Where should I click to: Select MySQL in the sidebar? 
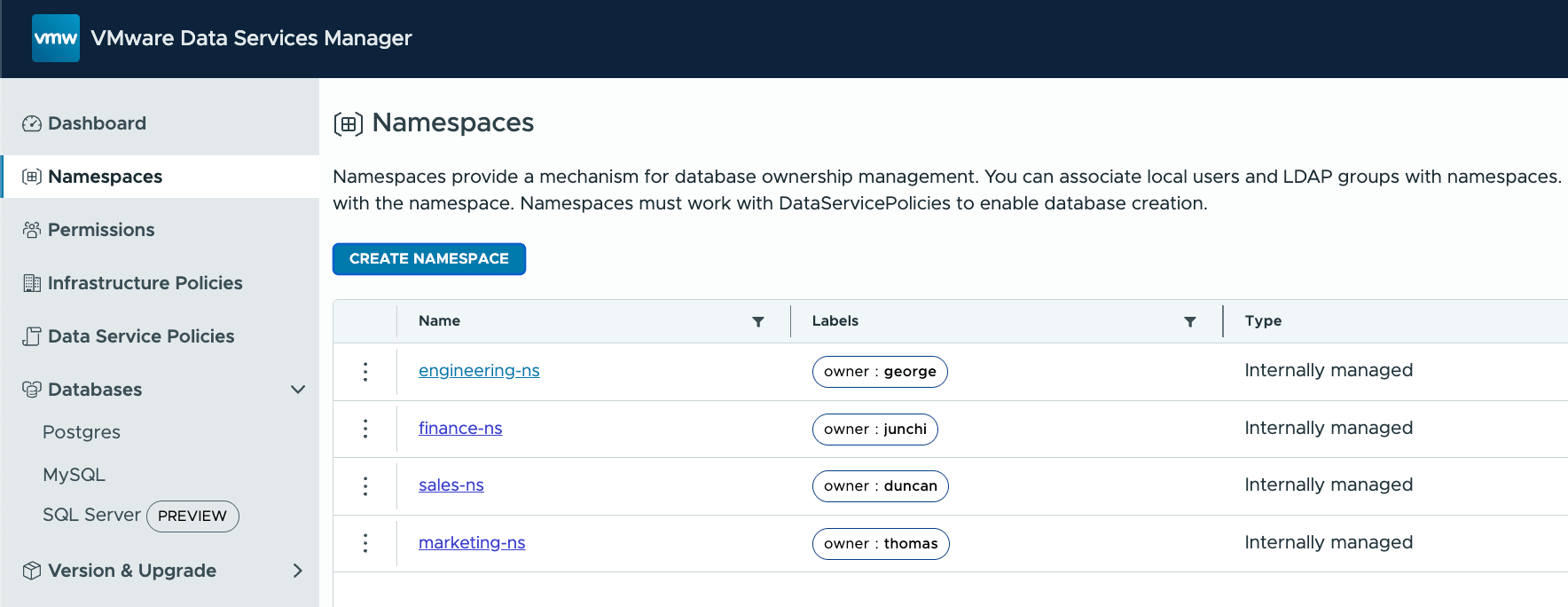click(x=74, y=475)
